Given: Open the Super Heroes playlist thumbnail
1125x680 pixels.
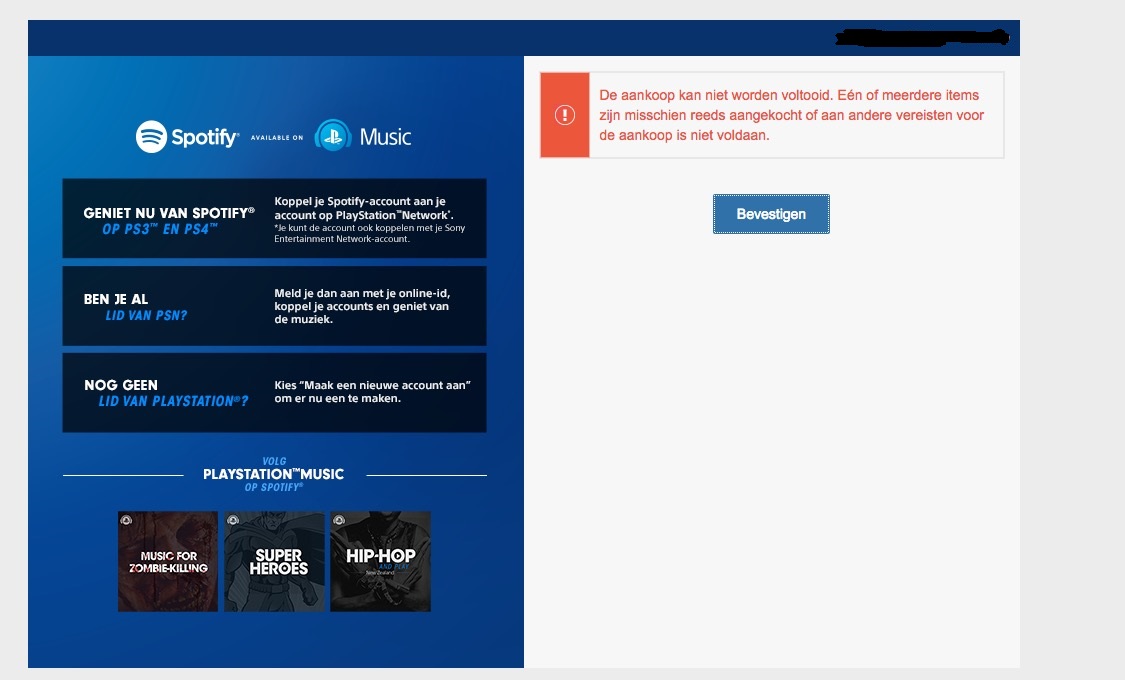Looking at the screenshot, I should click(274, 562).
